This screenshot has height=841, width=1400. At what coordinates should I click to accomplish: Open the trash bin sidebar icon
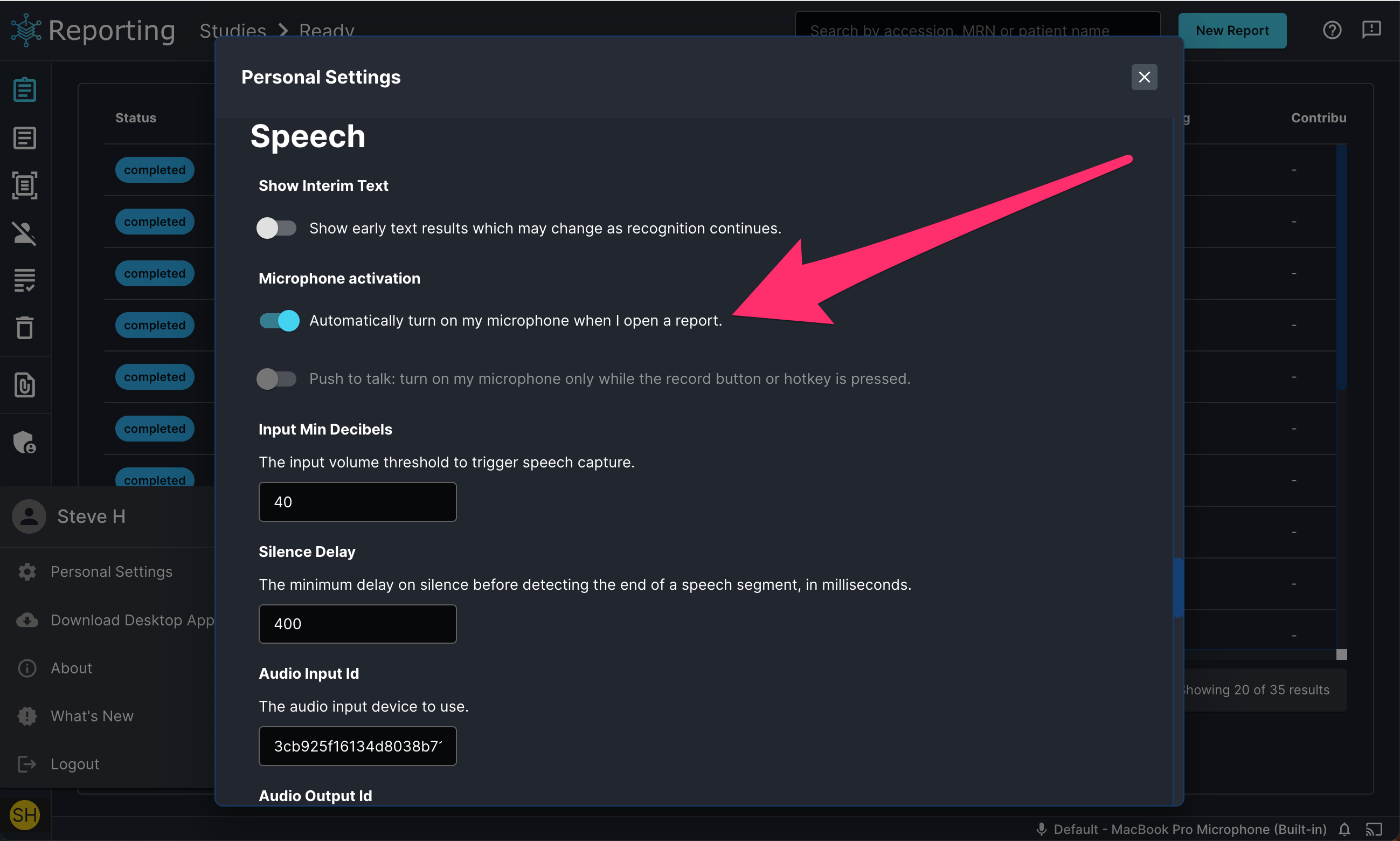coord(24,328)
